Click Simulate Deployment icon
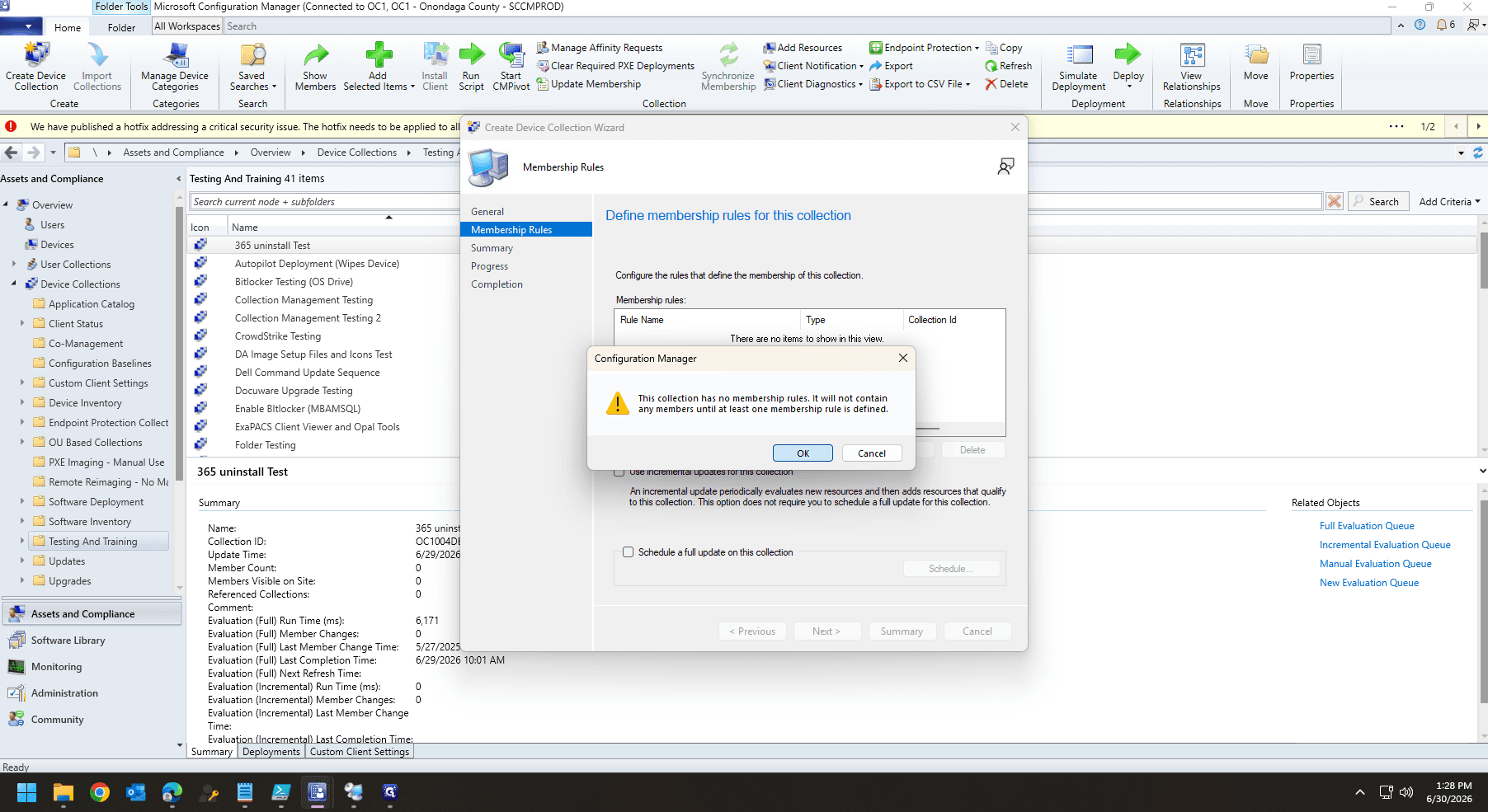 (x=1079, y=67)
